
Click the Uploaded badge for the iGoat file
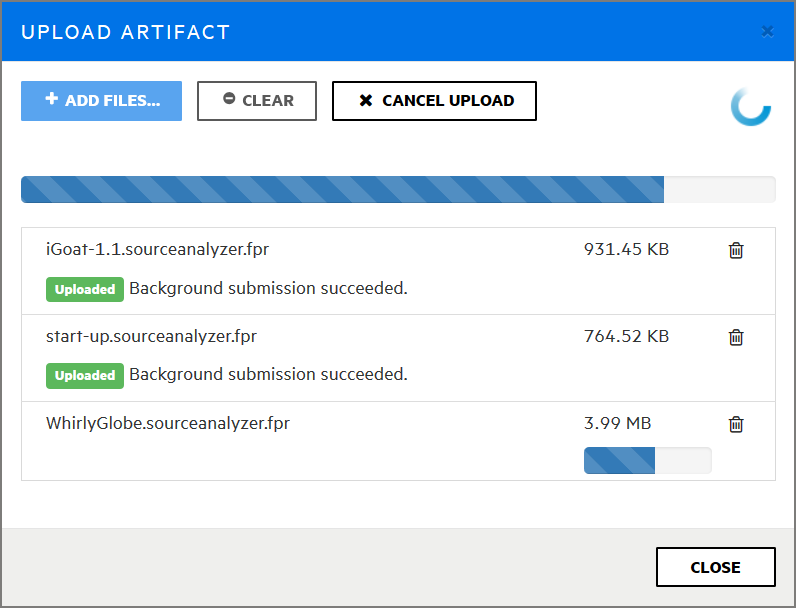click(x=84, y=289)
